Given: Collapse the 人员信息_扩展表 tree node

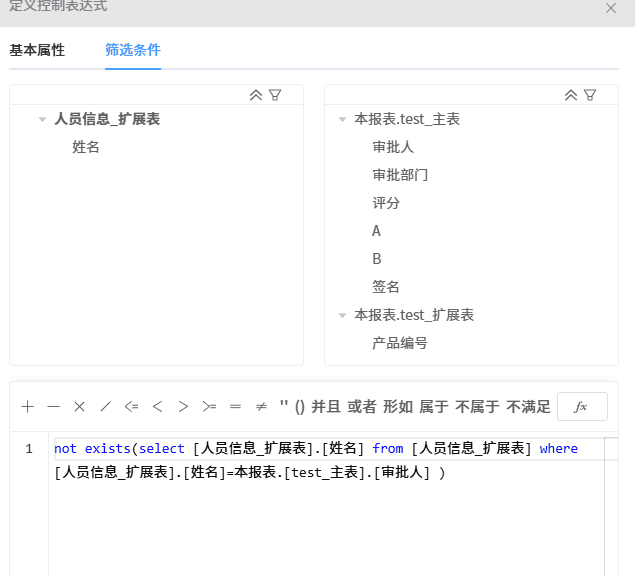Looking at the screenshot, I should pos(42,119).
